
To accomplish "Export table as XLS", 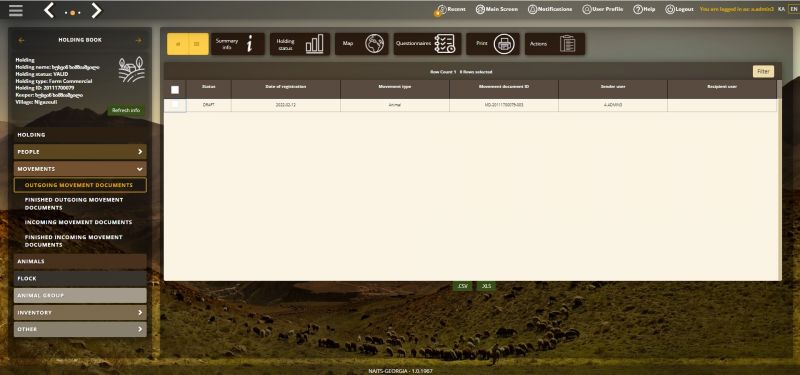I will tap(487, 286).
